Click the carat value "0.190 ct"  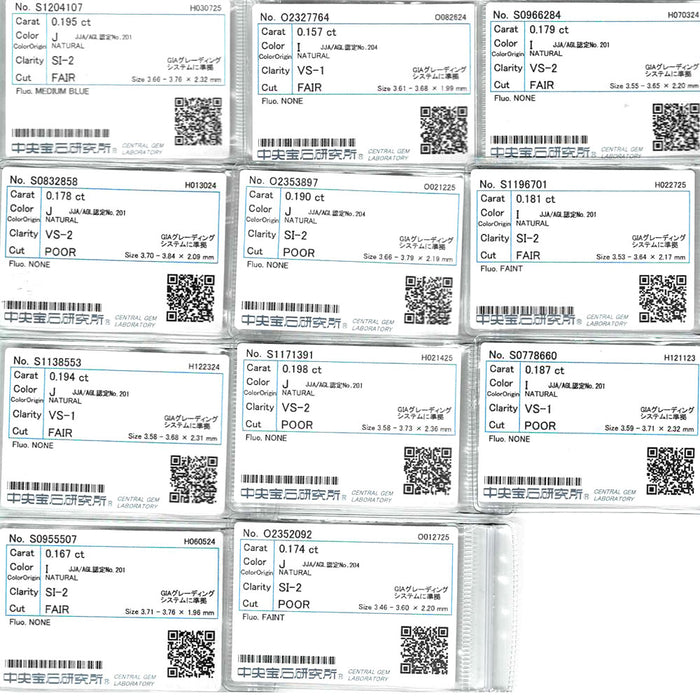304,197
